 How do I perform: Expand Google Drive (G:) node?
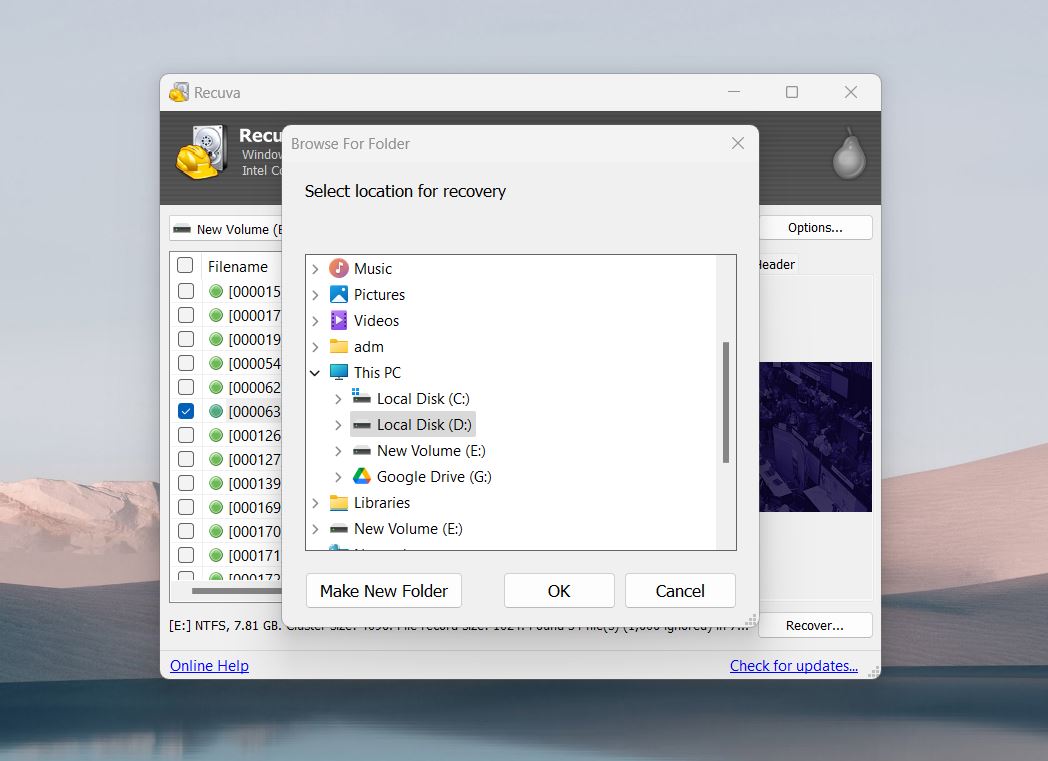338,477
